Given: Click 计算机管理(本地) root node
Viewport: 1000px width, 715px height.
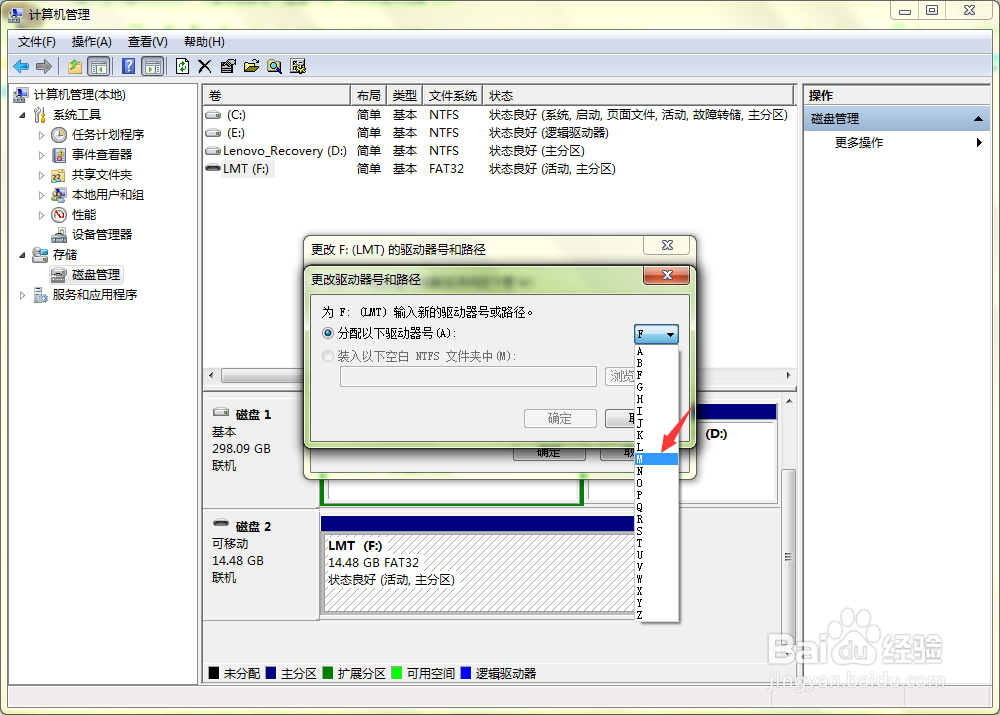Looking at the screenshot, I should tap(80, 95).
